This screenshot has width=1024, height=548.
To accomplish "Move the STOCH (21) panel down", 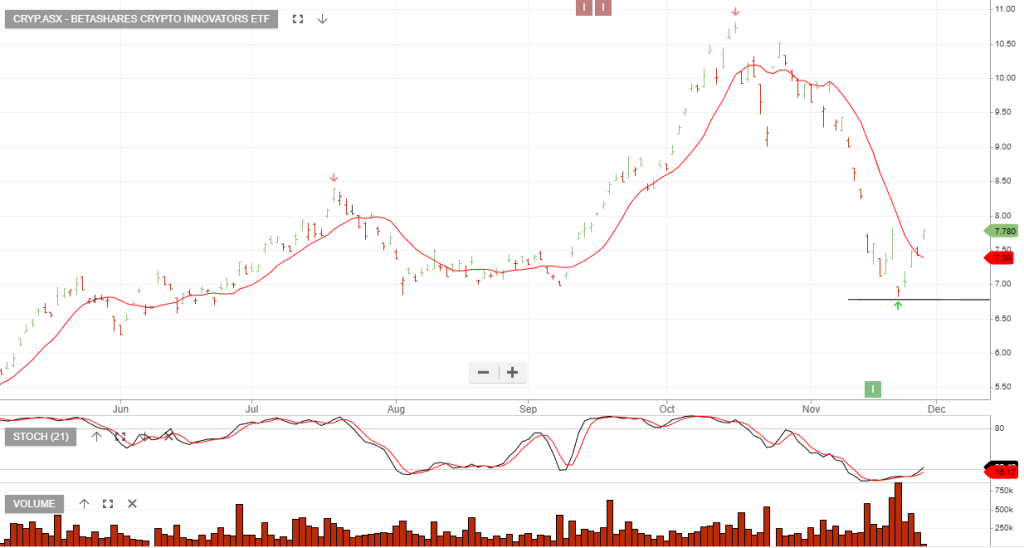I will click(x=144, y=436).
